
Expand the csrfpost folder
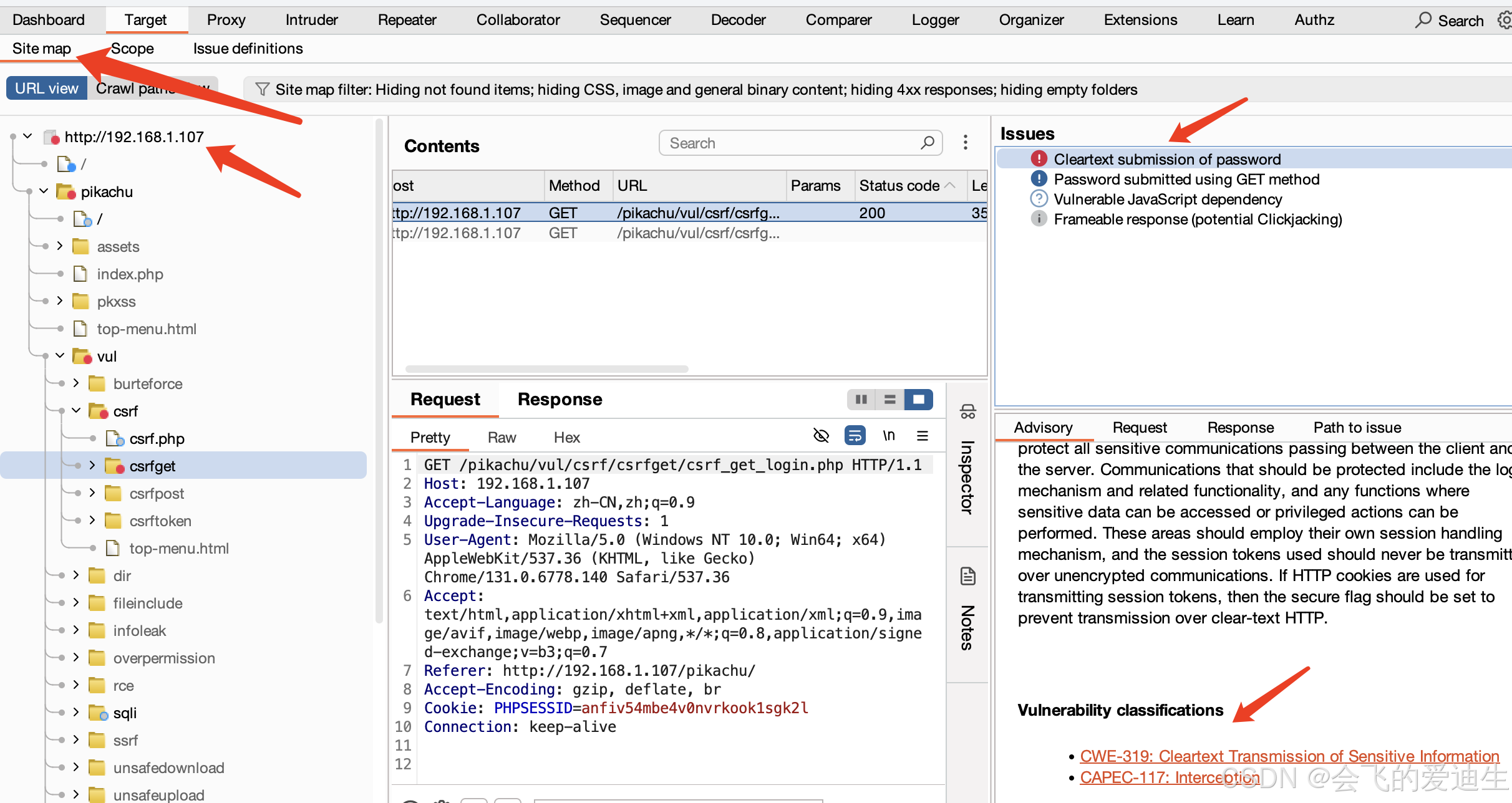(x=92, y=493)
